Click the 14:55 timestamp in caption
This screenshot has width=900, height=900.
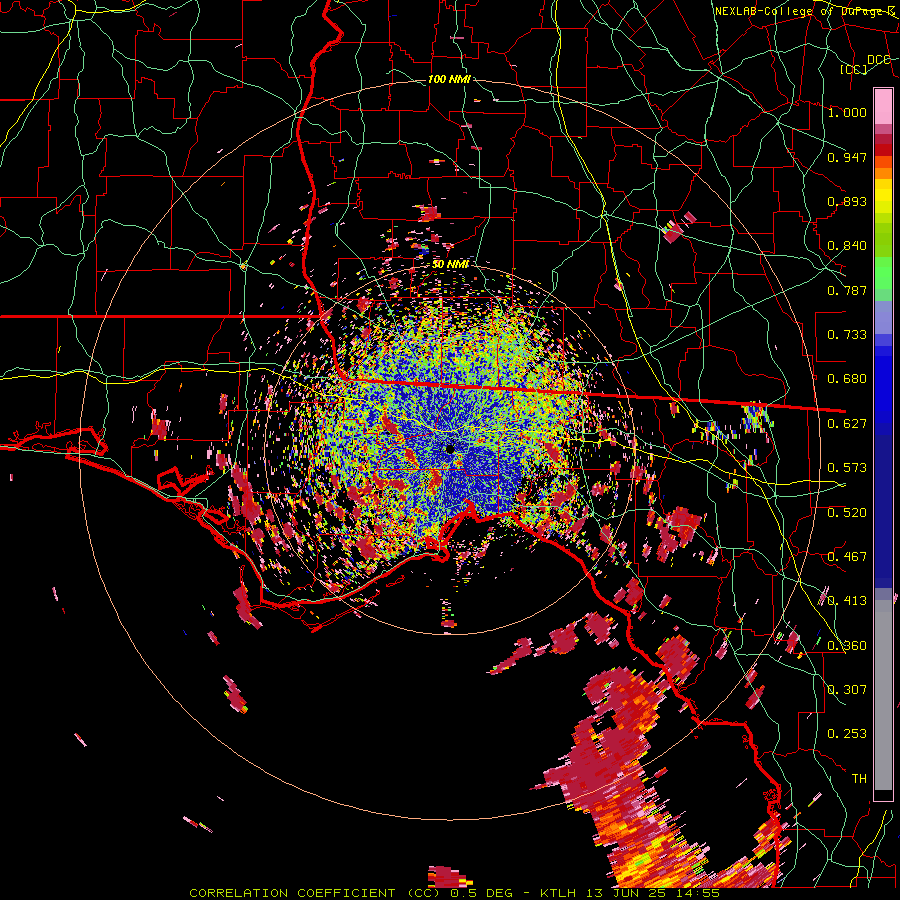[699, 893]
